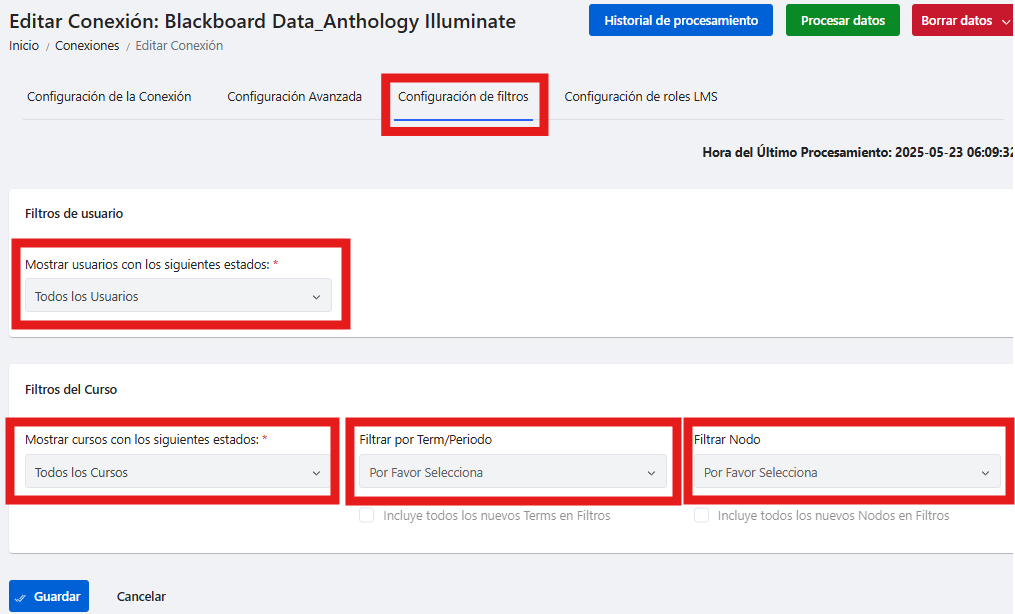
Task: Click the Filtros del Curso heading
Action: point(71,389)
